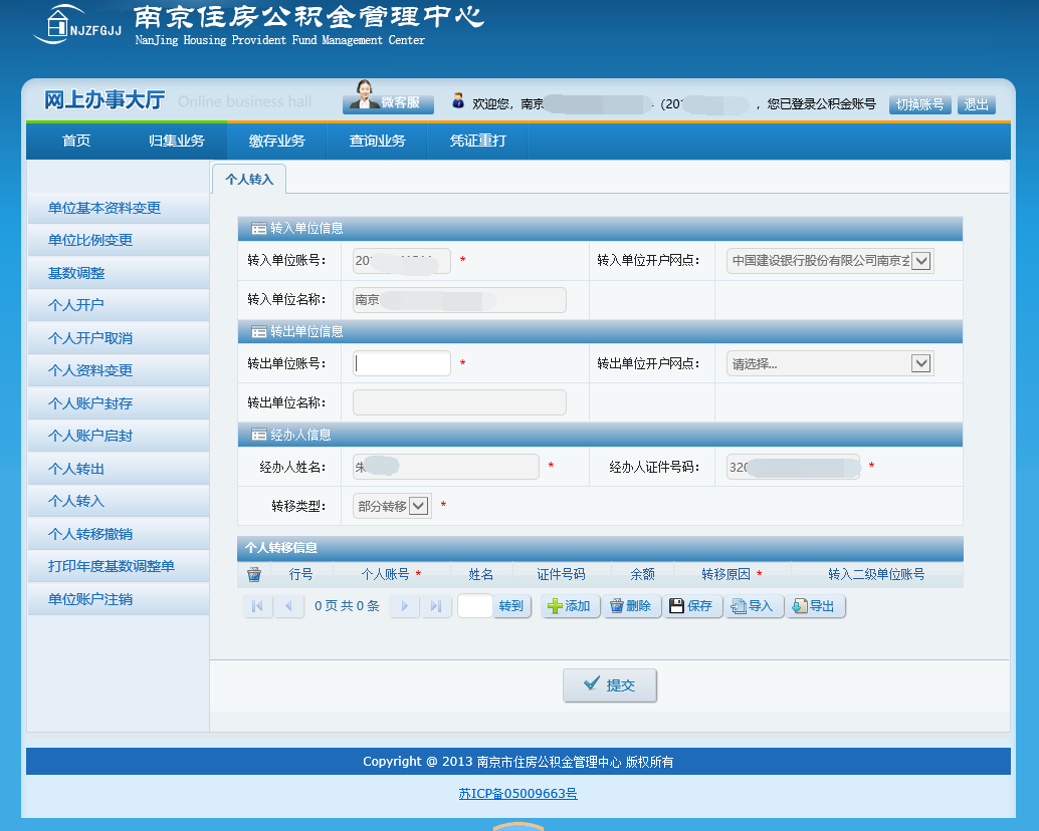The width and height of the screenshot is (1039, 831).
Task: Click the 导出 (export) button
Action: click(814, 606)
